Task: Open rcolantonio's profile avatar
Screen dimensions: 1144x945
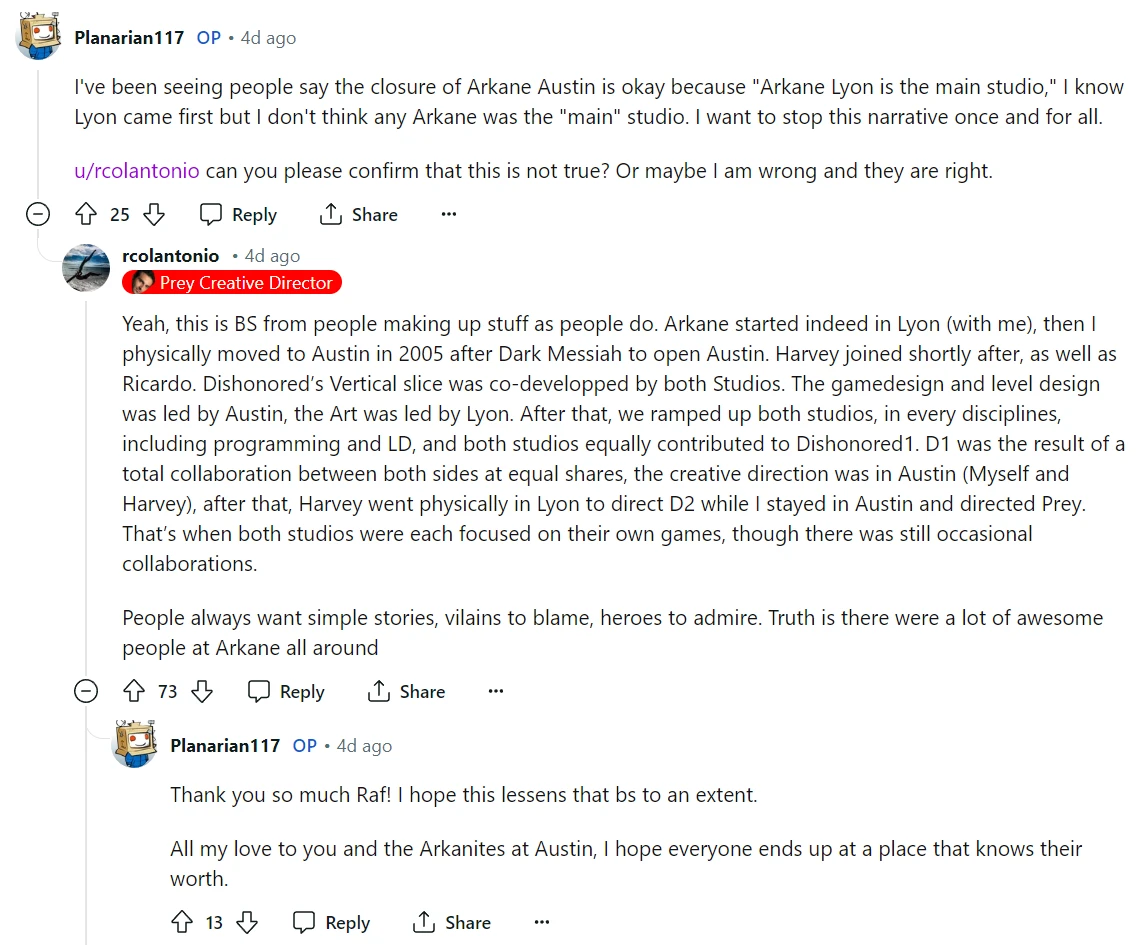Action: (86, 268)
